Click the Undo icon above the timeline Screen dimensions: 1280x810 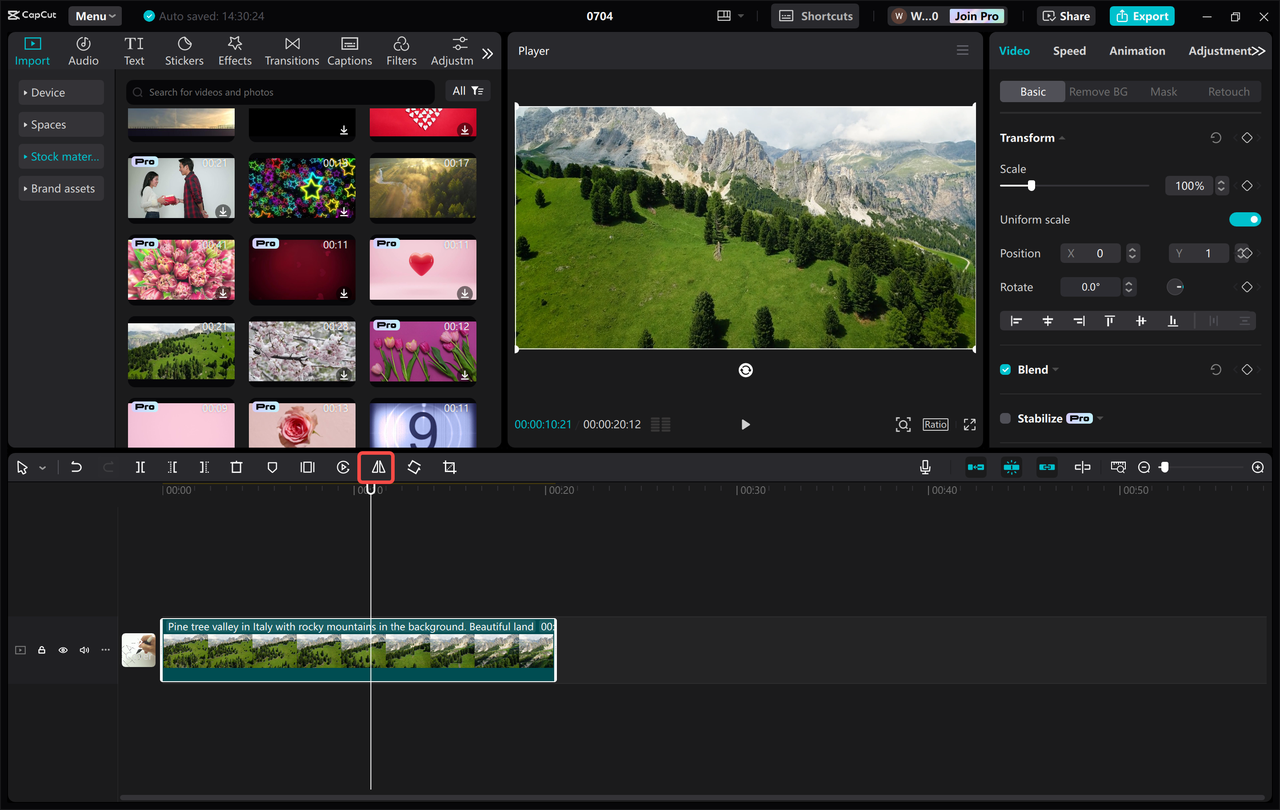[x=76, y=467]
